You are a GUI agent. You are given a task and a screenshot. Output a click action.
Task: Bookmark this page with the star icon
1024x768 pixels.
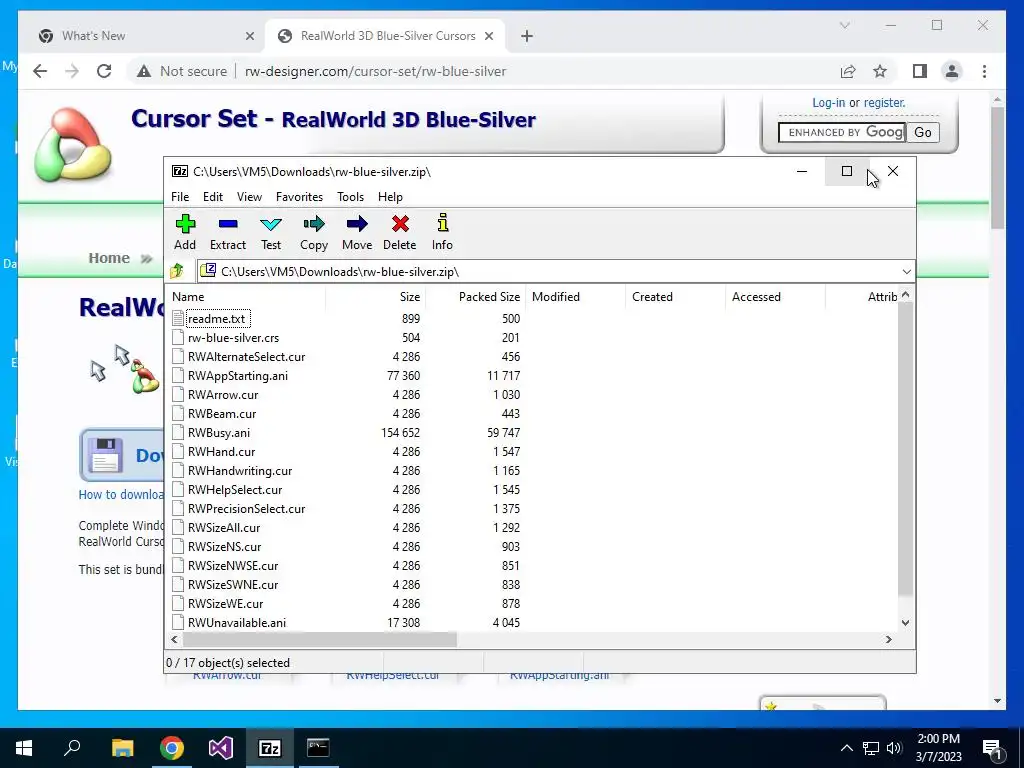(x=880, y=71)
